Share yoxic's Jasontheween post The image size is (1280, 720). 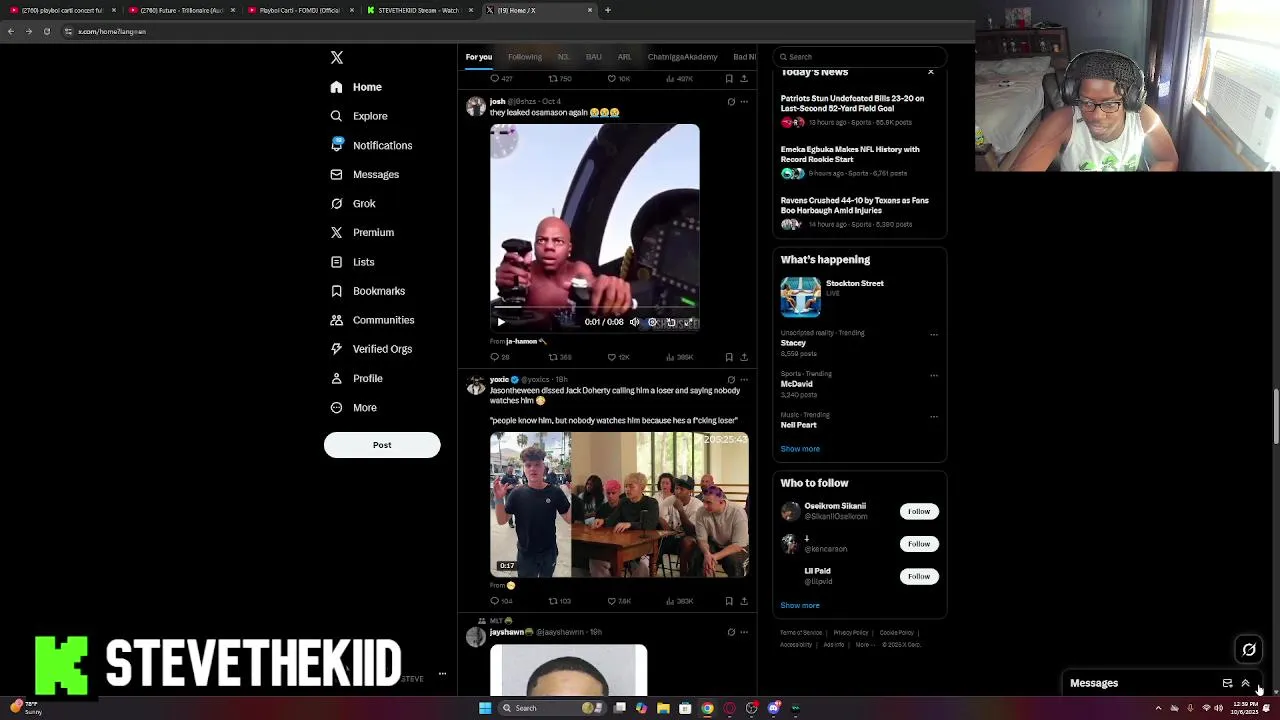click(x=743, y=601)
